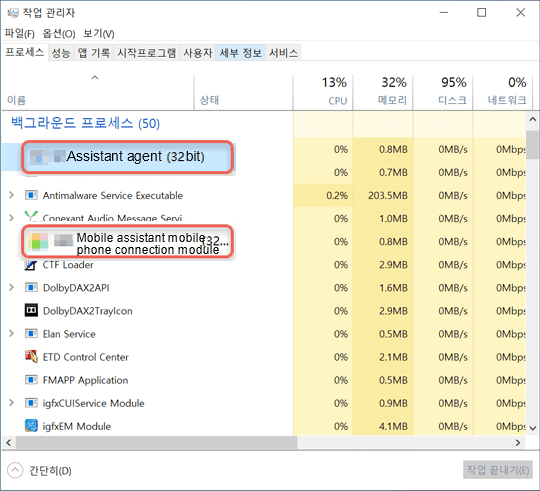Open the 옵션(O) menu

pos(59,34)
